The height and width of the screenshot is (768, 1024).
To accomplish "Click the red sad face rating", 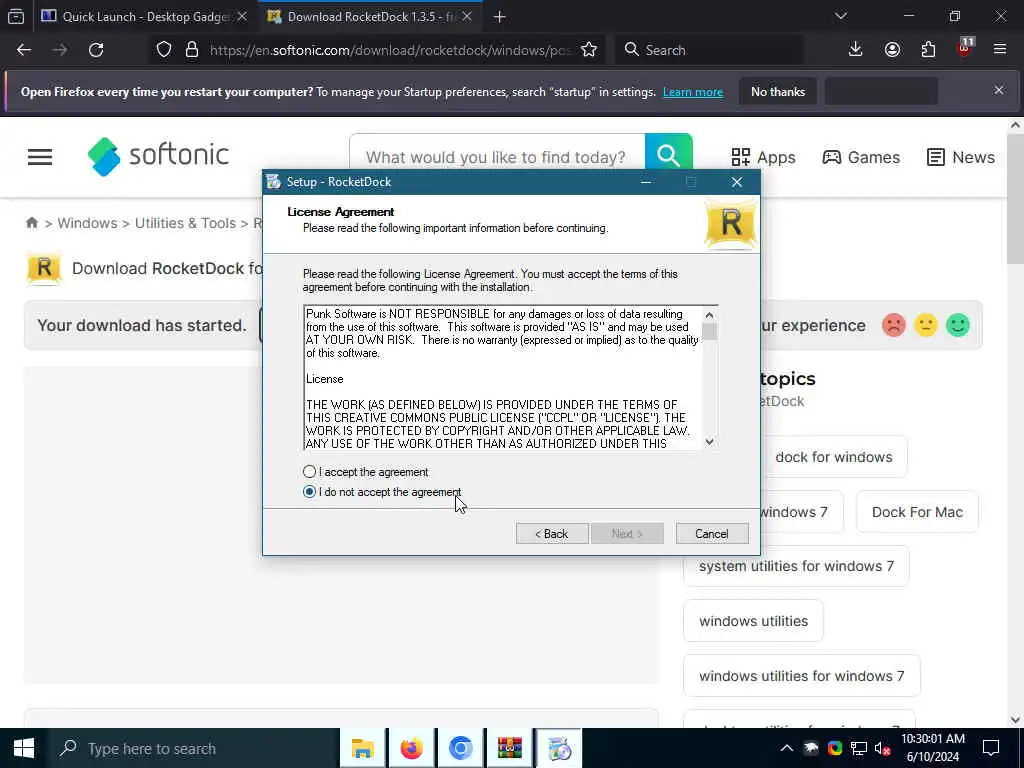I will pyautogui.click(x=893, y=325).
